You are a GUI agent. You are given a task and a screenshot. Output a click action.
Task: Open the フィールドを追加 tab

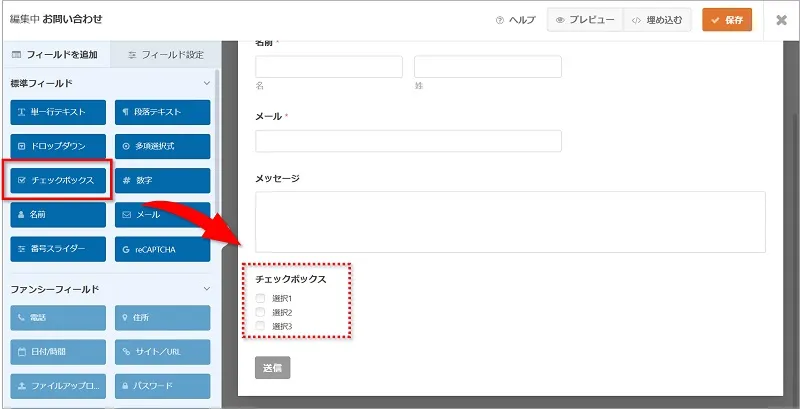tap(55, 54)
